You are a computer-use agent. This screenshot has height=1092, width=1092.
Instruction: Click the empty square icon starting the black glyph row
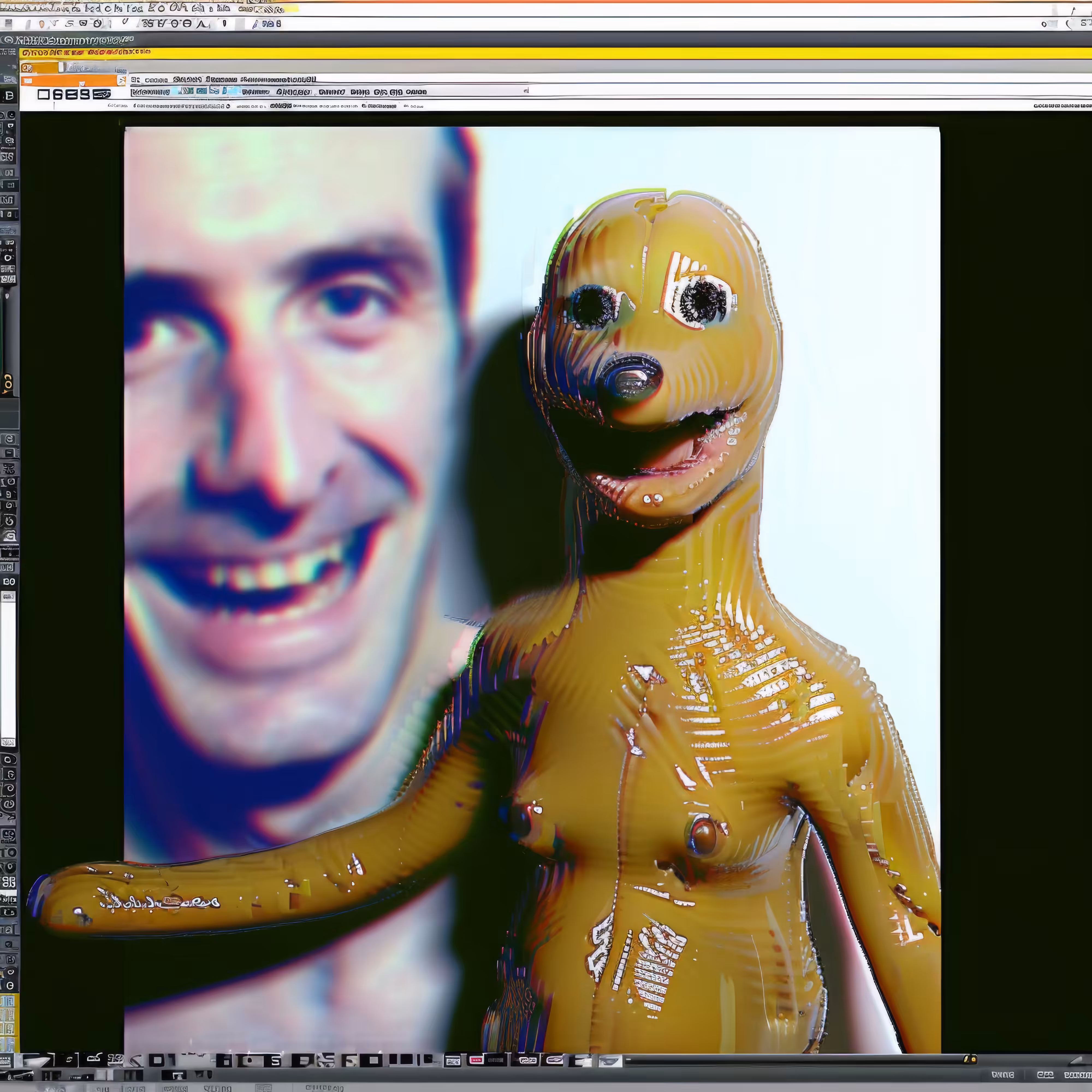(43, 94)
